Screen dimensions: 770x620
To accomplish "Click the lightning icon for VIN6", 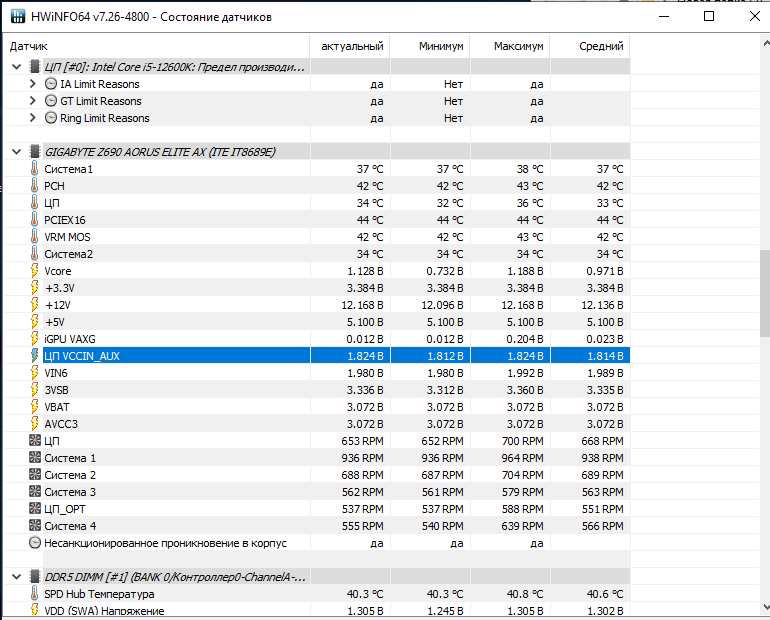I will click(34, 373).
